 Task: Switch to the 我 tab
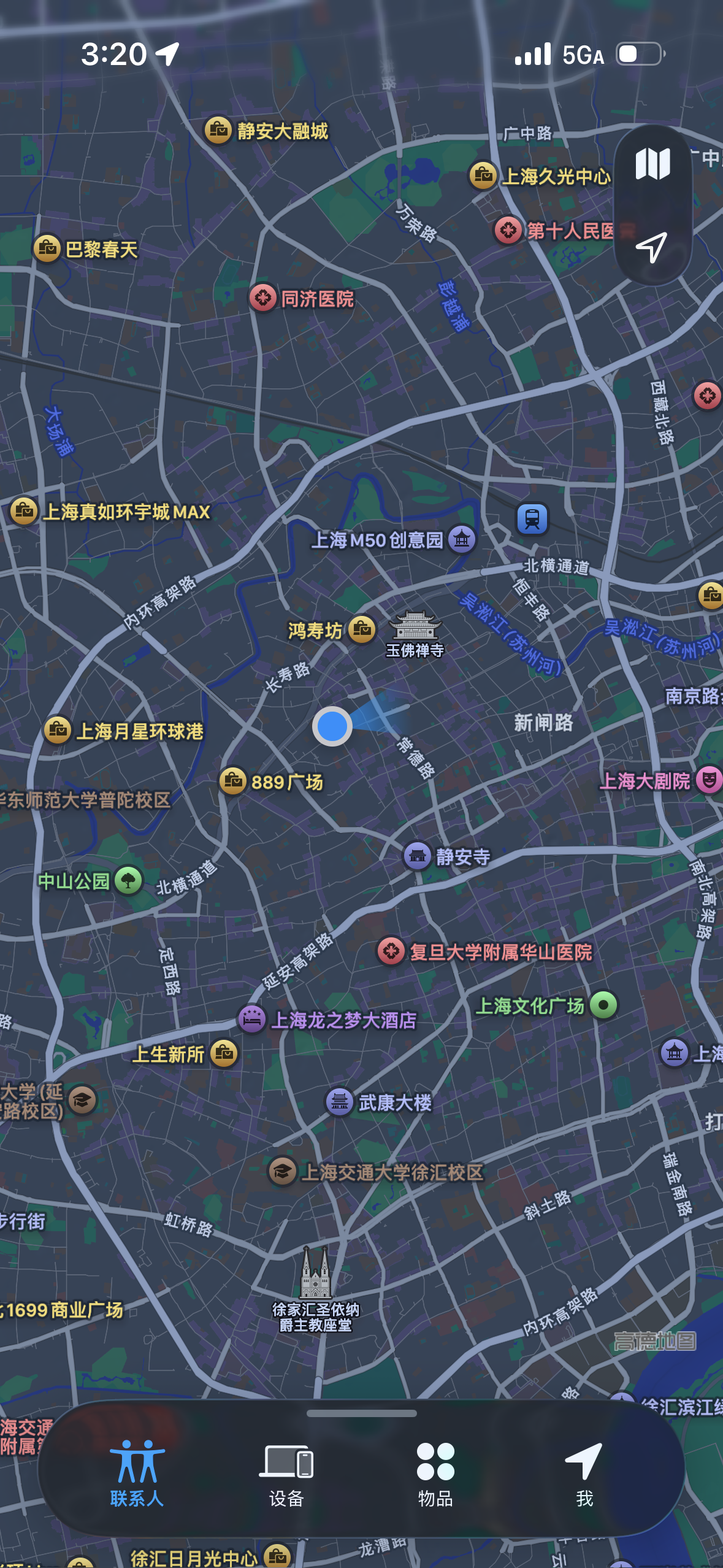pyautogui.click(x=584, y=1474)
